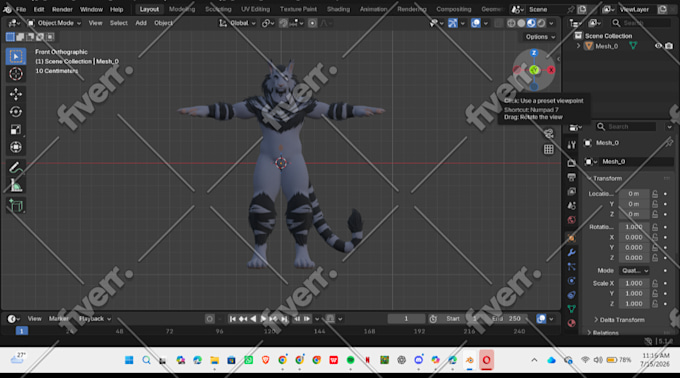This screenshot has height=378, width=680.
Task: Open Global transform orientation dropdown
Action: [x=238, y=23]
